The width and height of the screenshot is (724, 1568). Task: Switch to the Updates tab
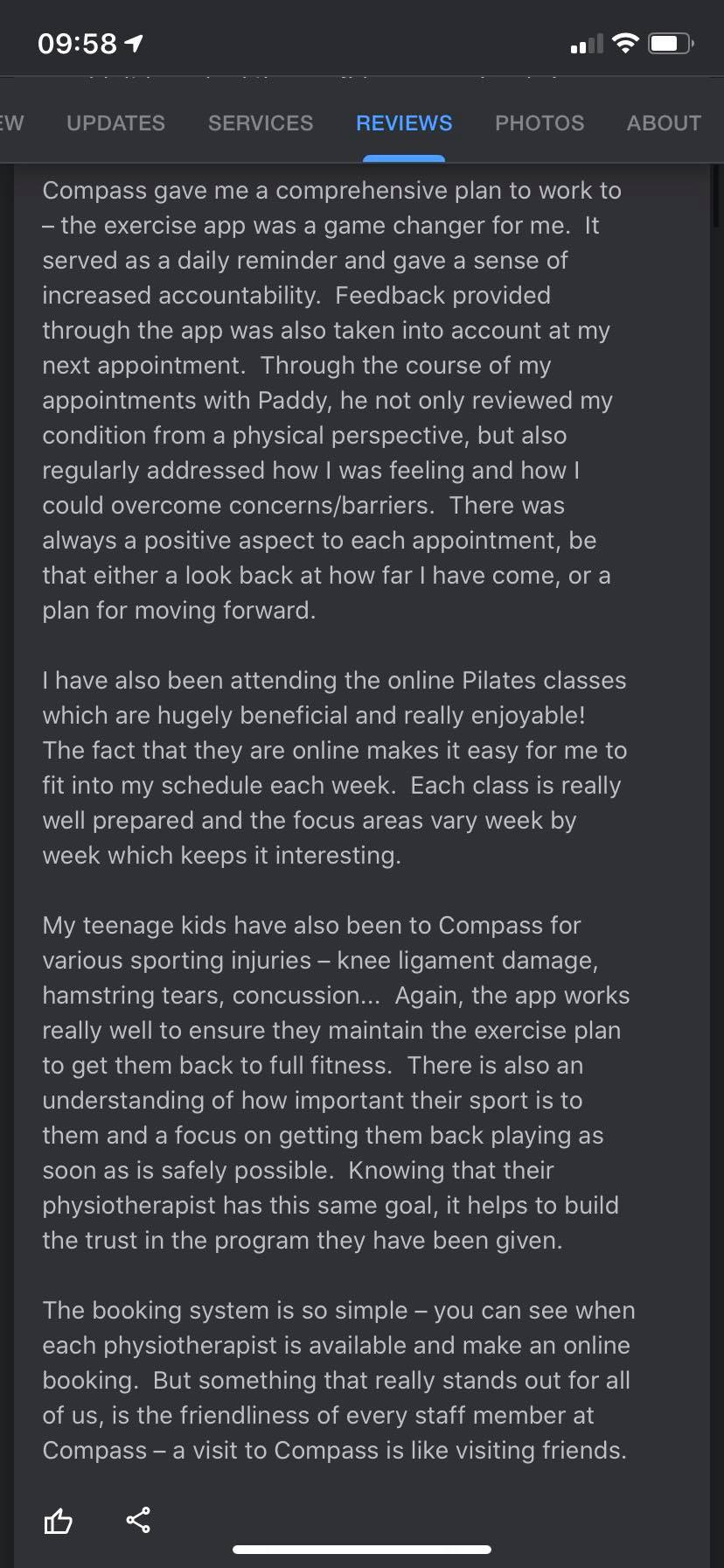(115, 123)
